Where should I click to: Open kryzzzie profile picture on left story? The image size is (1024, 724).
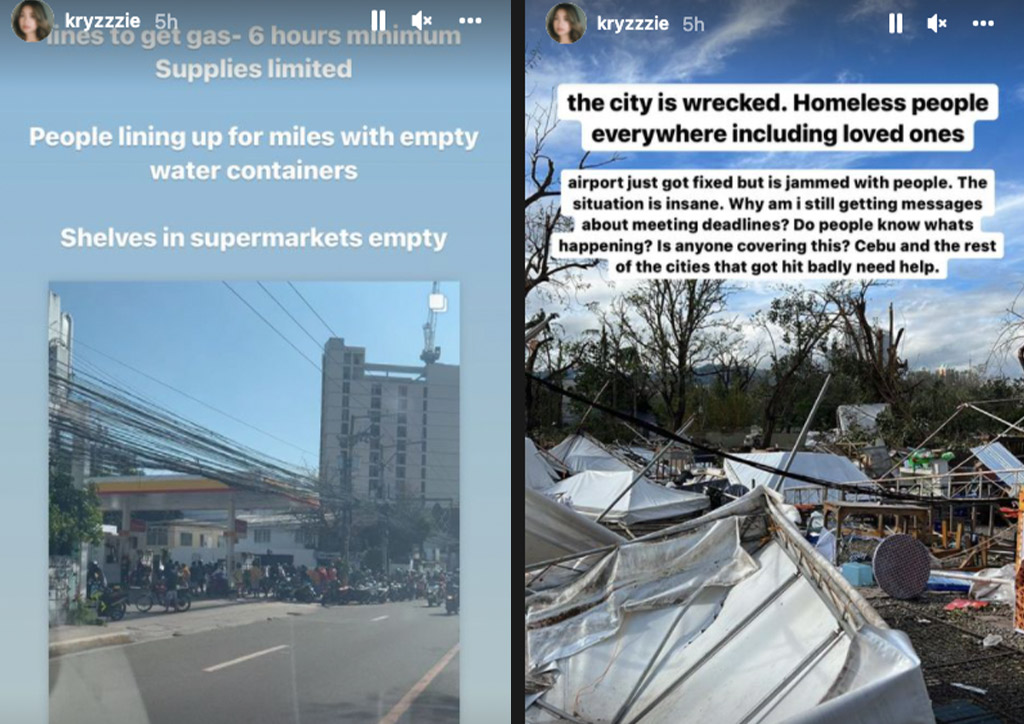point(31,20)
